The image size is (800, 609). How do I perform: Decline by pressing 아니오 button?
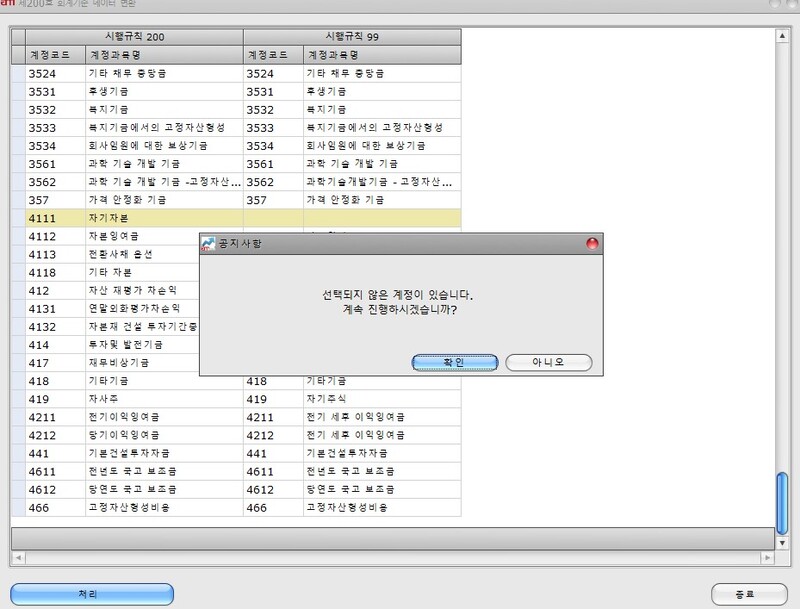click(548, 362)
